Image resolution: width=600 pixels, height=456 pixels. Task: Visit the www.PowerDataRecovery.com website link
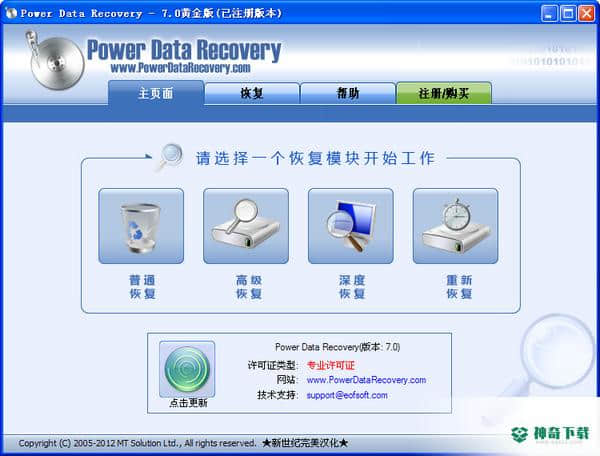click(x=366, y=380)
